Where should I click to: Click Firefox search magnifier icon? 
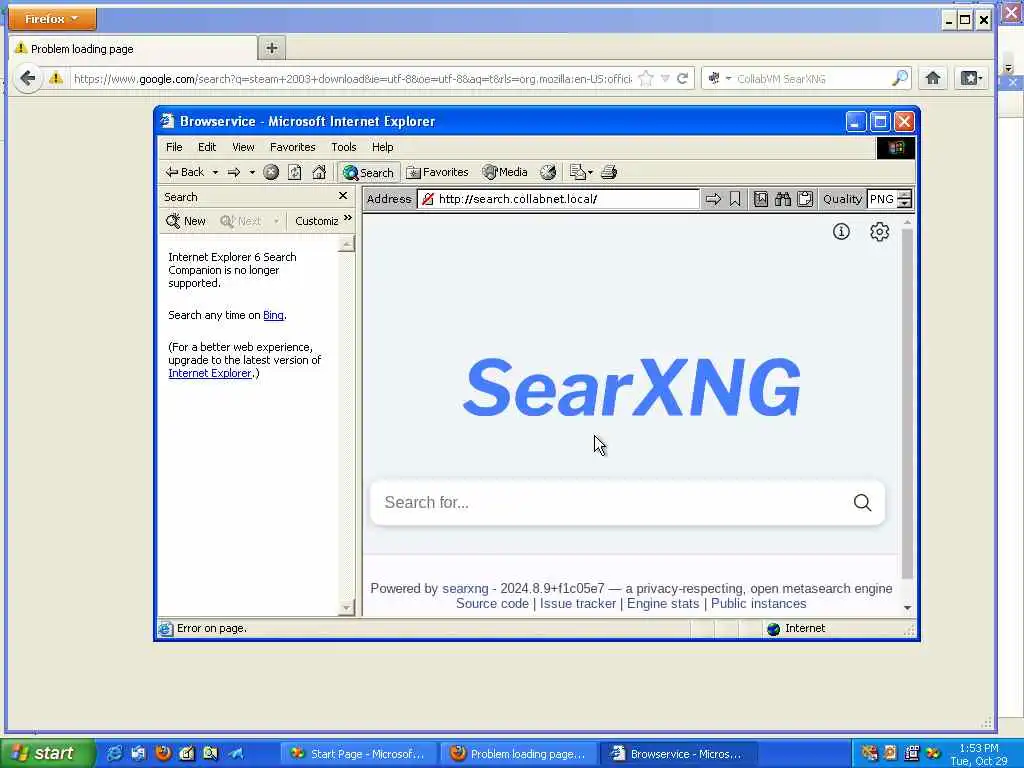pos(900,78)
